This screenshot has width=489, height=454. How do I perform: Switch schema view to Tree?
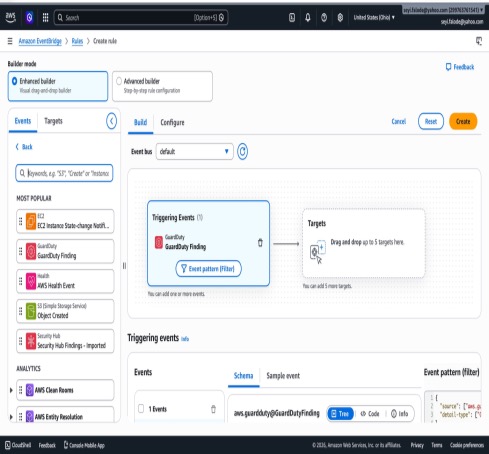[340, 414]
